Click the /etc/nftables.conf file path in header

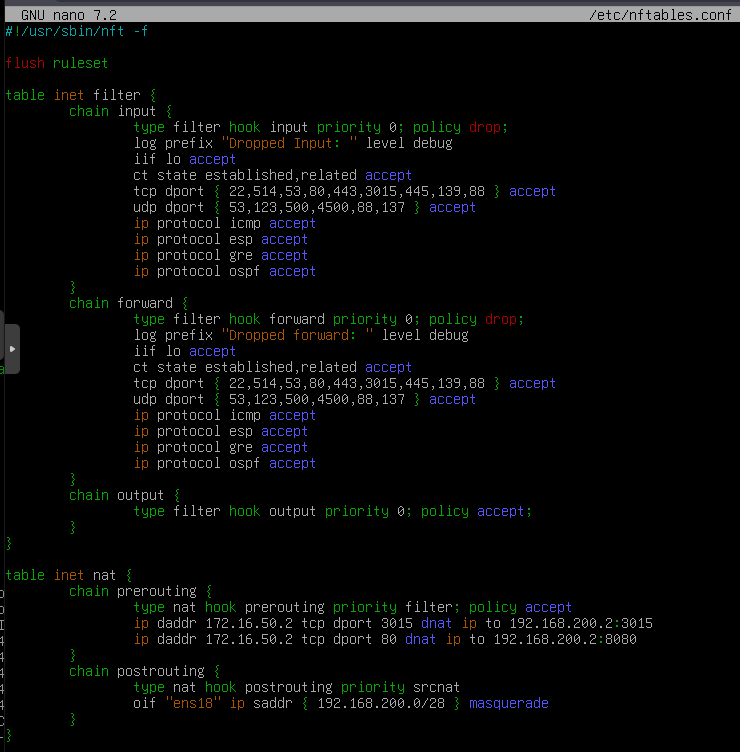pos(661,16)
